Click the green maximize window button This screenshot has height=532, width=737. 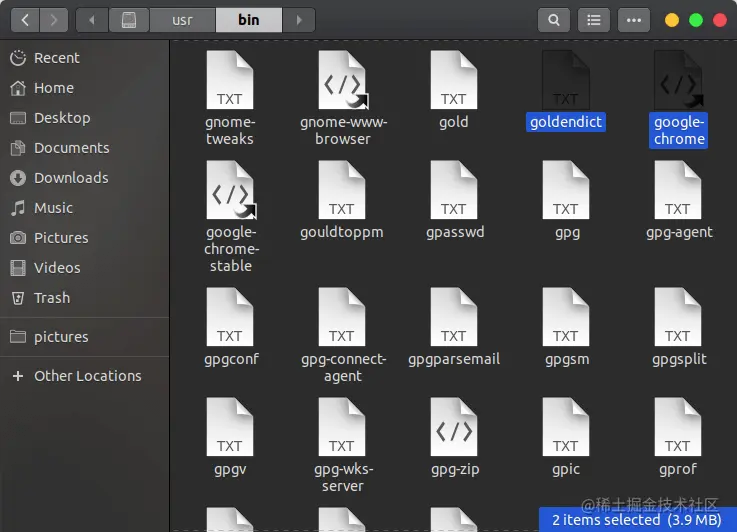696,20
